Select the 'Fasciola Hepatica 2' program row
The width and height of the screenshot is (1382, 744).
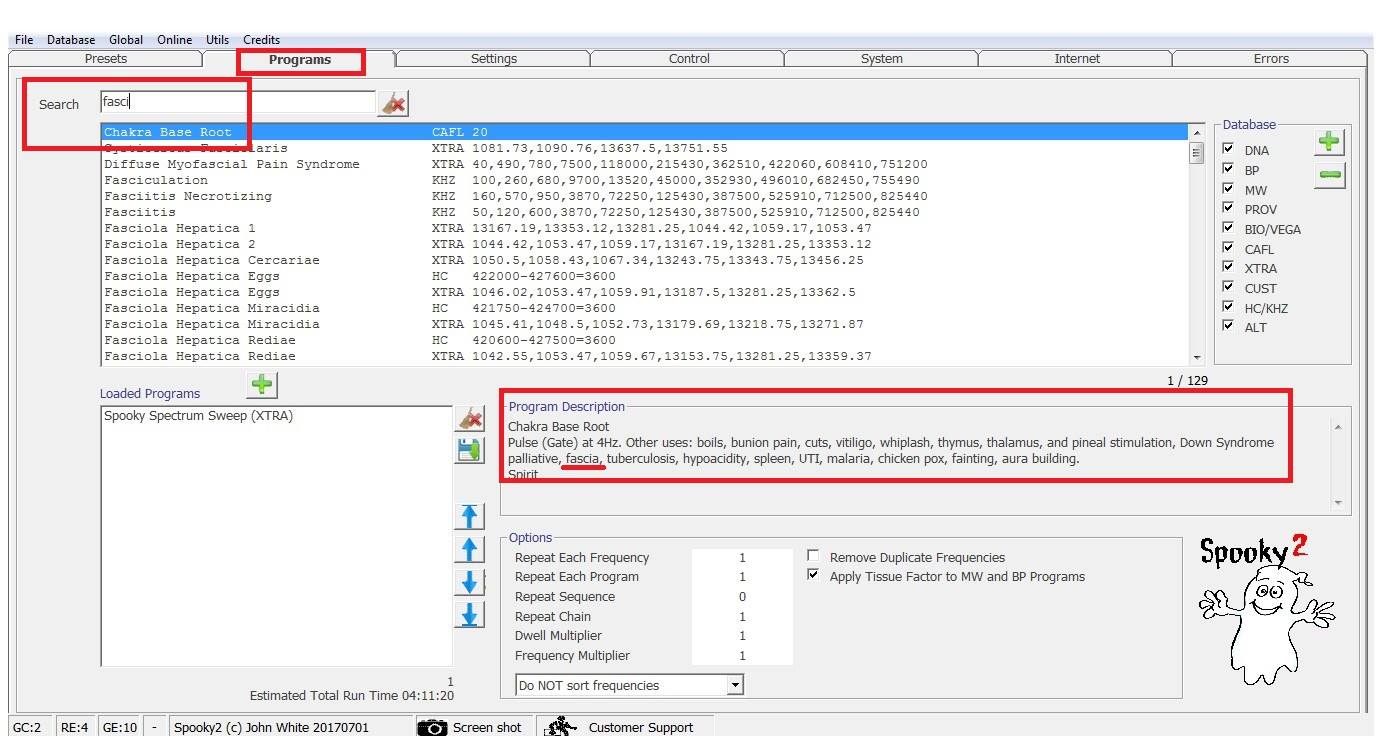[645, 244]
